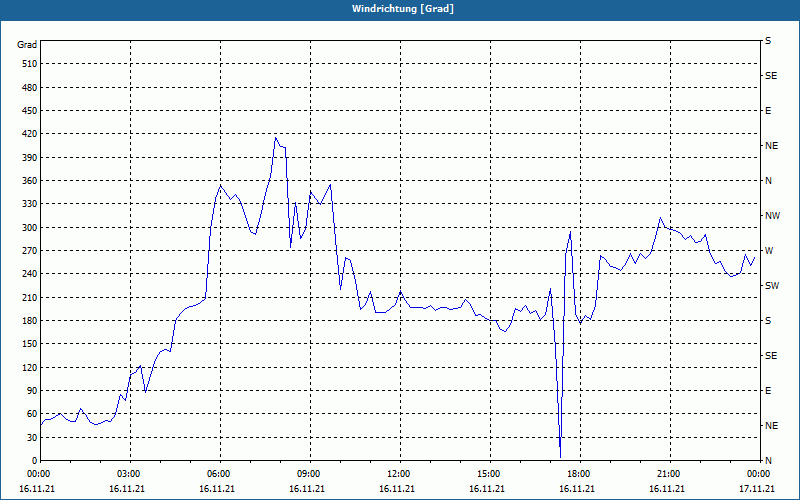Click the NW compass label
Screen dimensions: 800x500
tap(772, 216)
